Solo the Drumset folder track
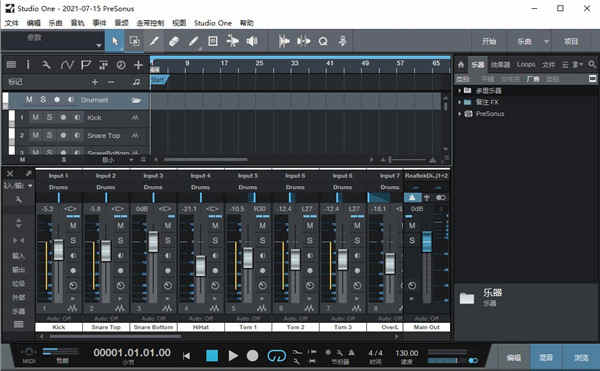 click(43, 100)
